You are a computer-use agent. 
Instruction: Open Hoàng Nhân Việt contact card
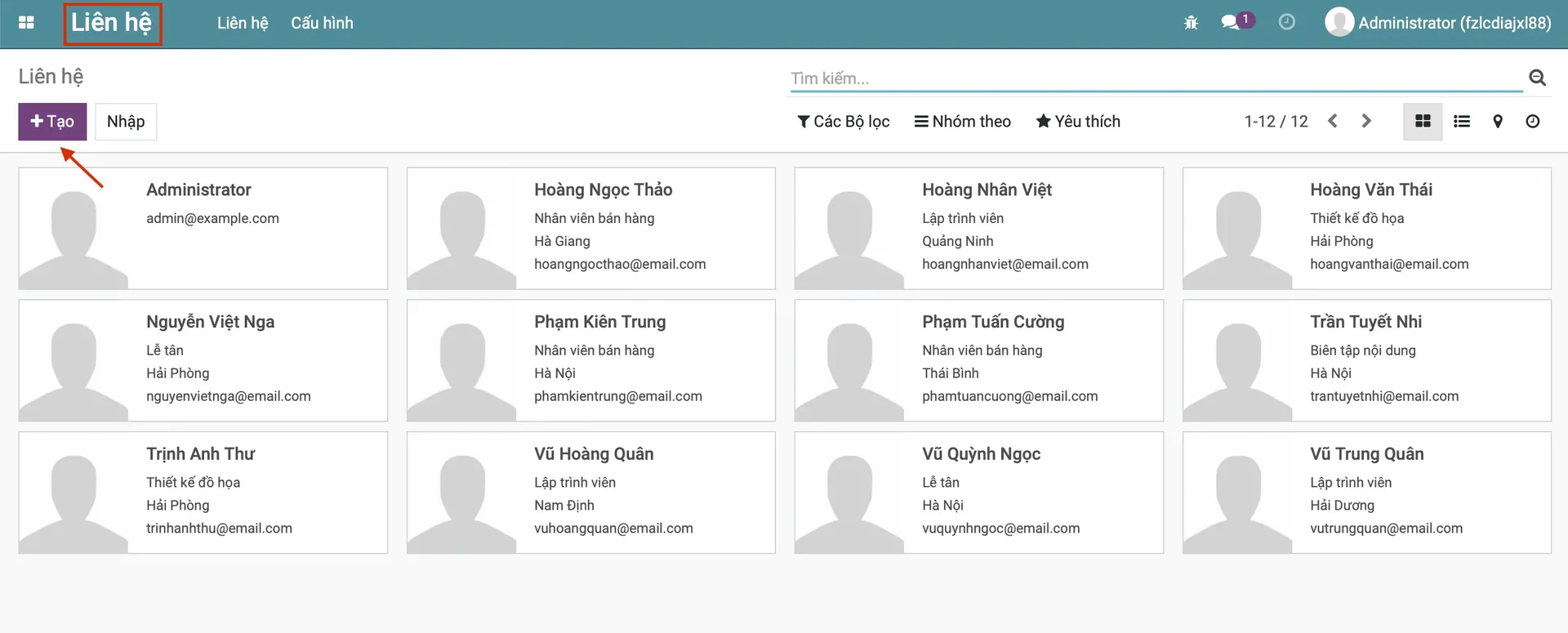979,228
